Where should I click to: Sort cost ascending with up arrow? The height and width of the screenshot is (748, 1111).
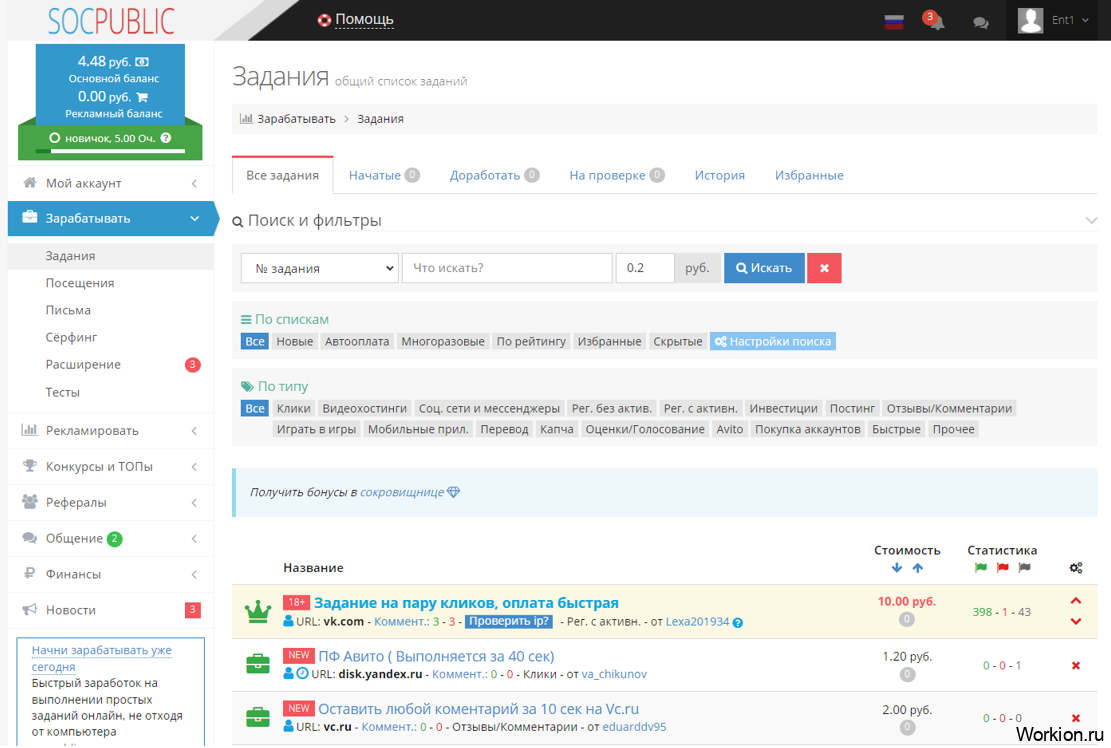(x=918, y=568)
